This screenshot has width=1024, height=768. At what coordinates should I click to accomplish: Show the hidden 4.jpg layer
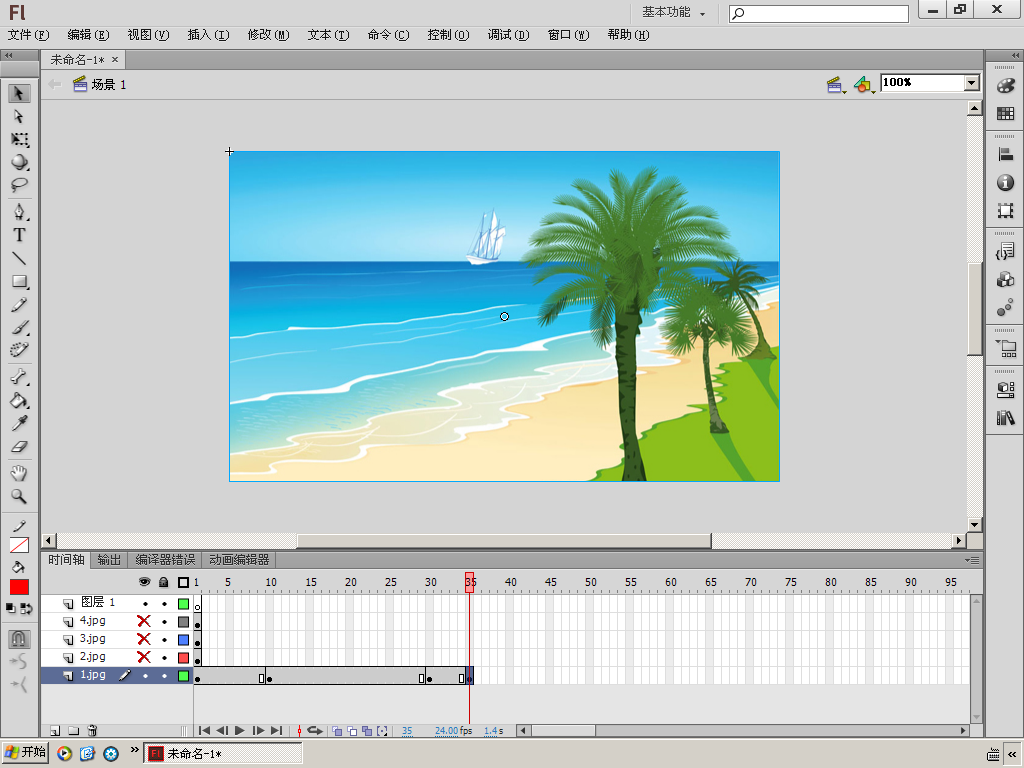pos(144,621)
